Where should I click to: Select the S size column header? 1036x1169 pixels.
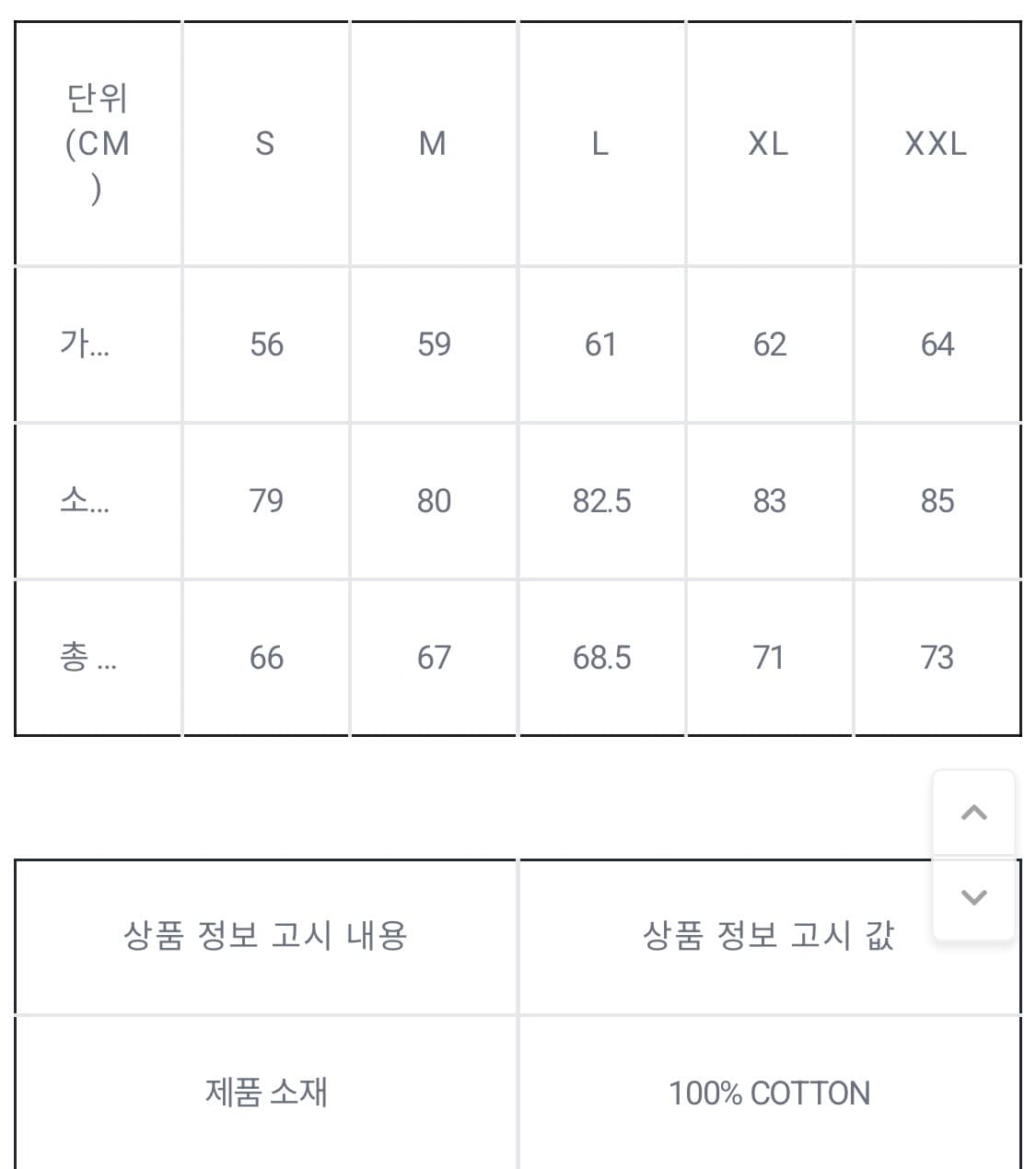pos(265,144)
